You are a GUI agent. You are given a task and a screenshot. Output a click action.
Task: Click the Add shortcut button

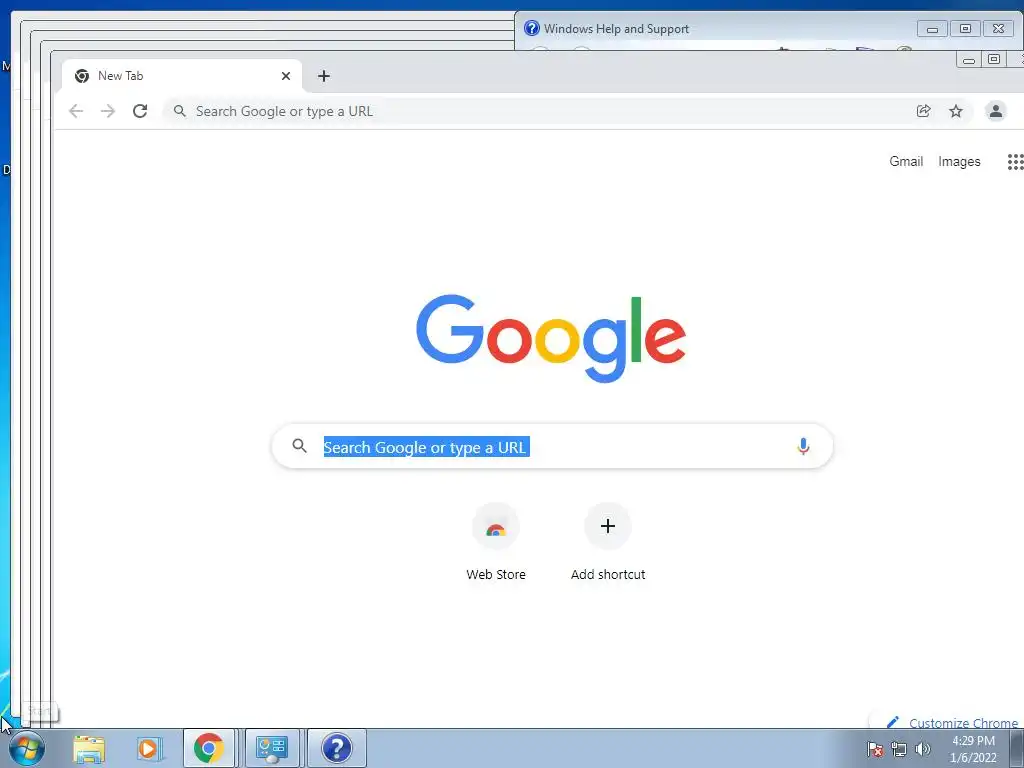click(x=607, y=542)
